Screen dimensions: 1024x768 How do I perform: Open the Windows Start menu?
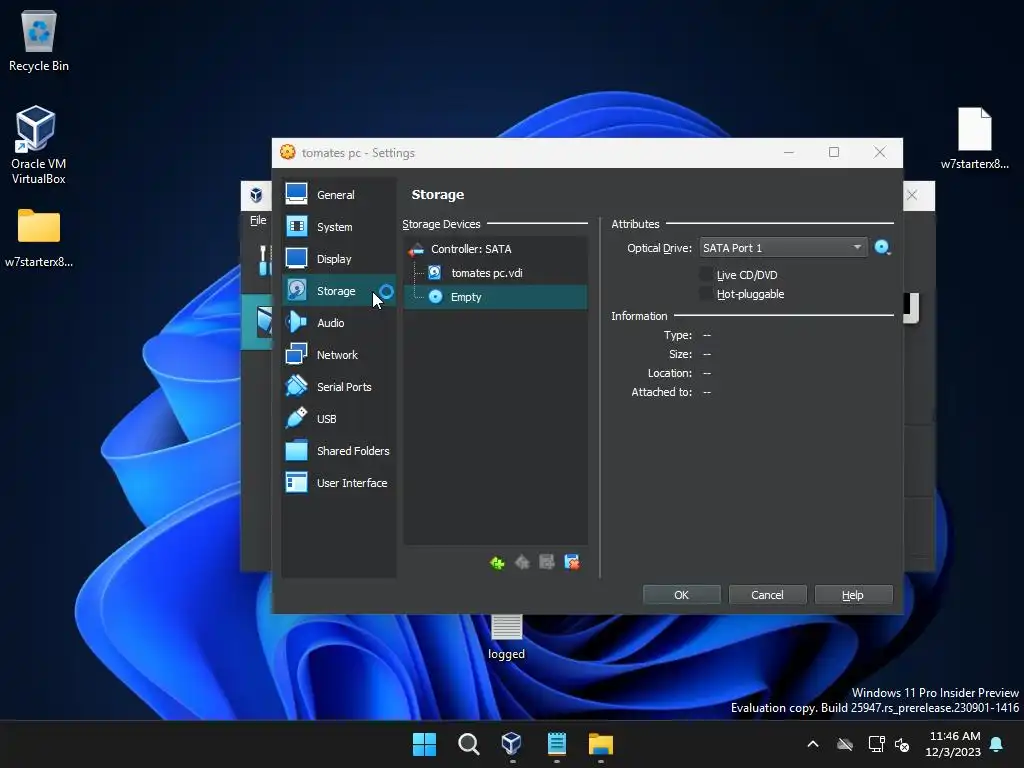[424, 744]
